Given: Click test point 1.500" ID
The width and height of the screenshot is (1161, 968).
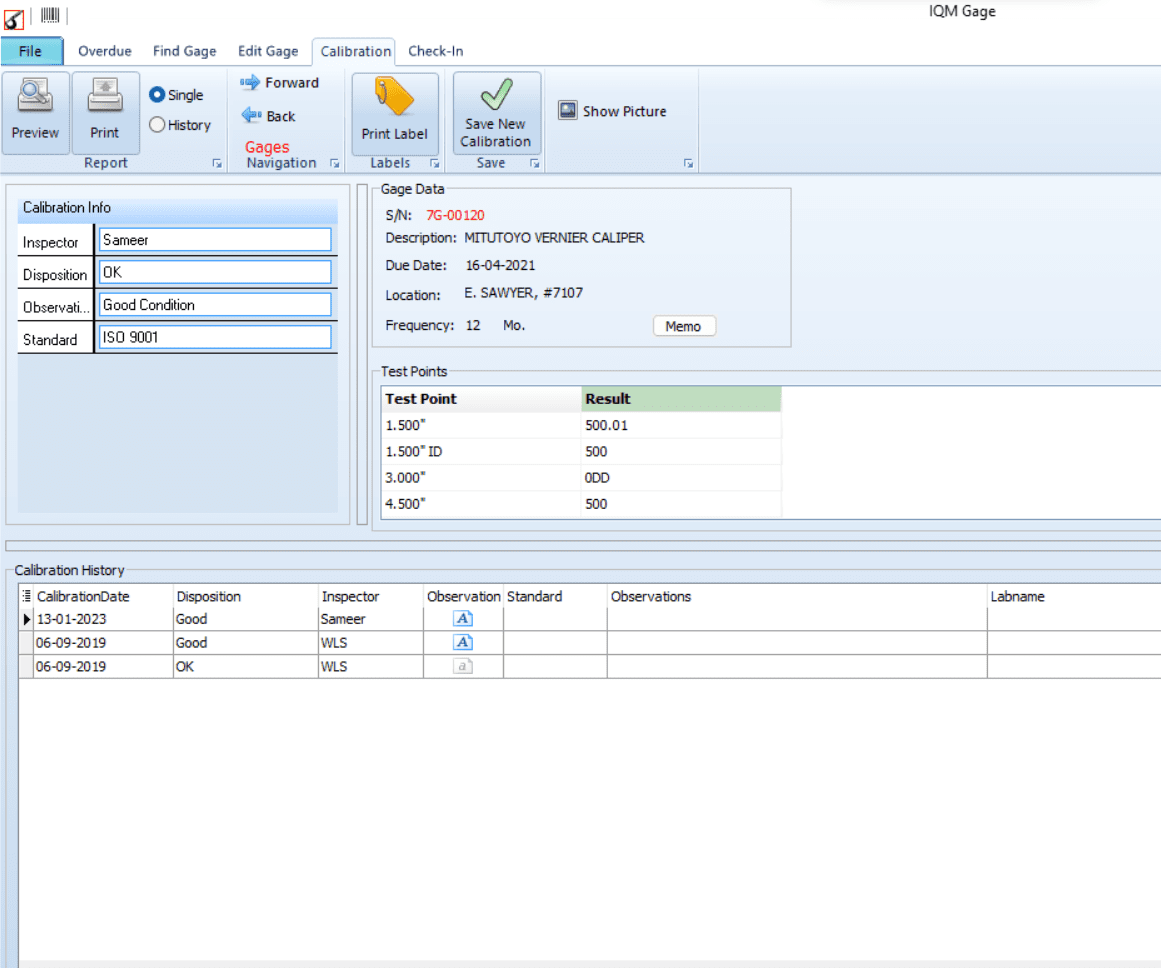Looking at the screenshot, I should pos(481,451).
